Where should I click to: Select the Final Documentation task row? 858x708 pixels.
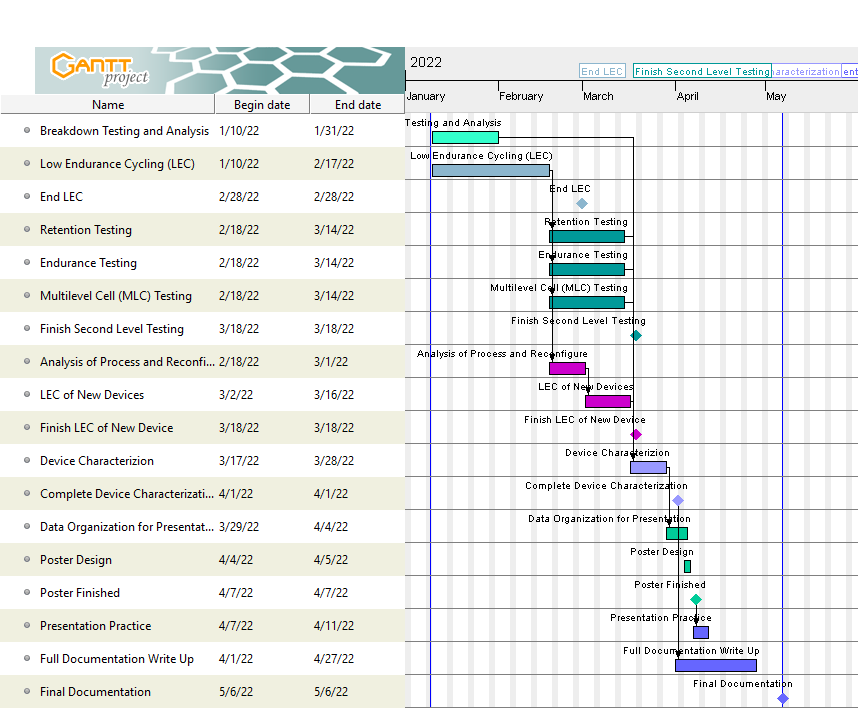202,692
